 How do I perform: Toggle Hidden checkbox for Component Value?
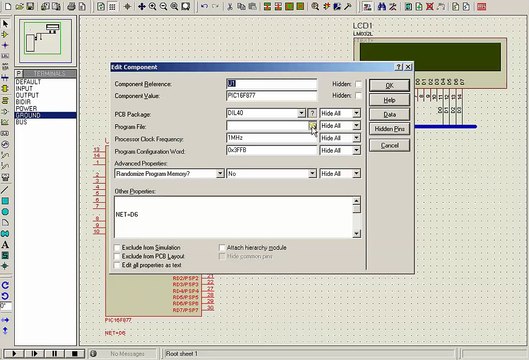point(358,96)
